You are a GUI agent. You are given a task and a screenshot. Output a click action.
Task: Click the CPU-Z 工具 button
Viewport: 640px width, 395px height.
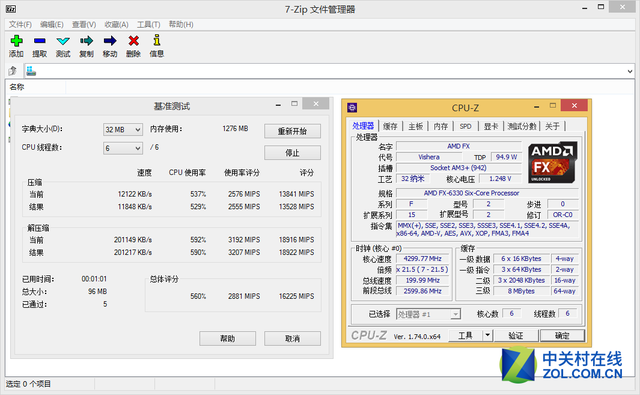[x=465, y=335]
